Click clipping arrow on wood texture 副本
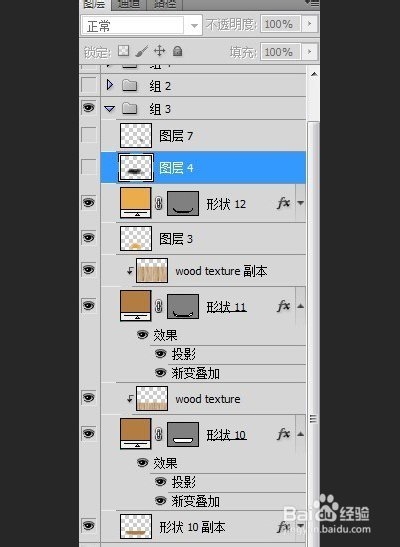Image resolution: width=400 pixels, height=547 pixels. coord(130,270)
